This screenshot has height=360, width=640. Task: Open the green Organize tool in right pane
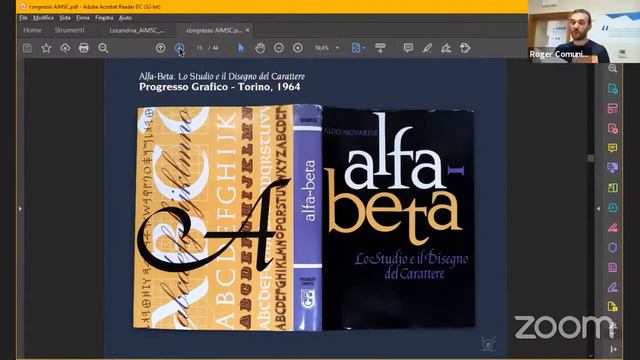[613, 187]
